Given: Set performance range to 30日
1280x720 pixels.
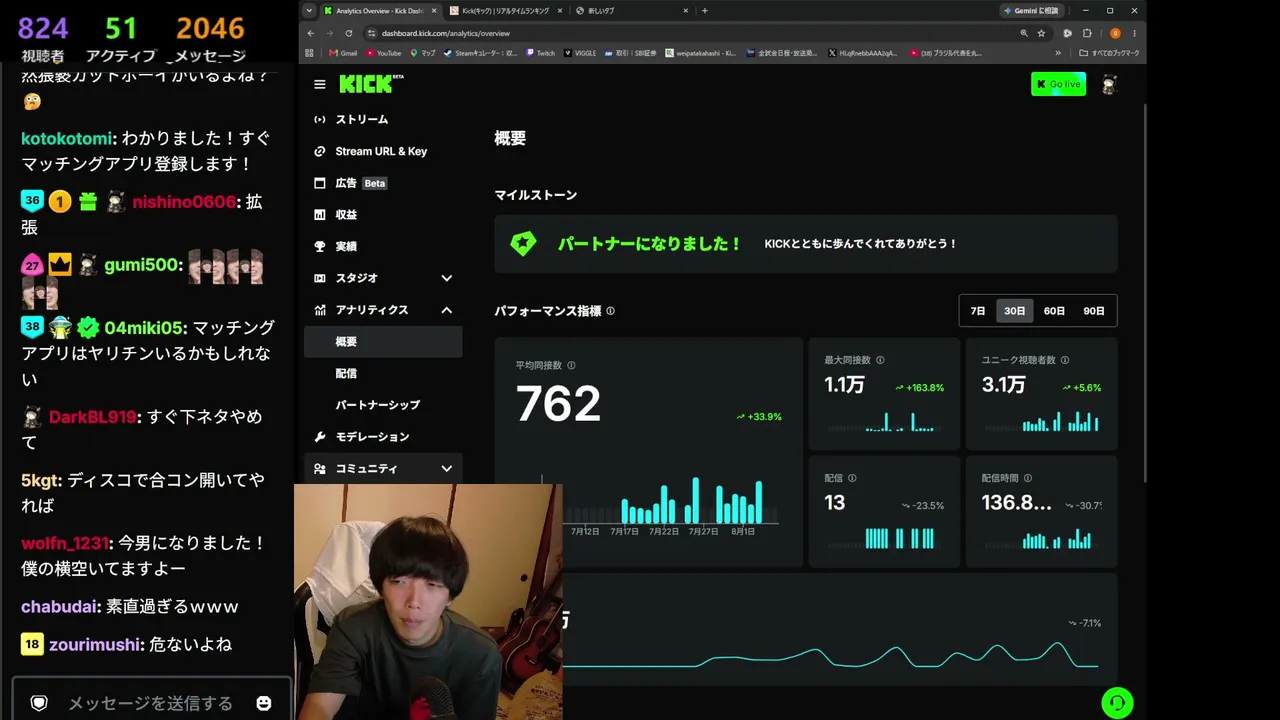Looking at the screenshot, I should (1014, 311).
